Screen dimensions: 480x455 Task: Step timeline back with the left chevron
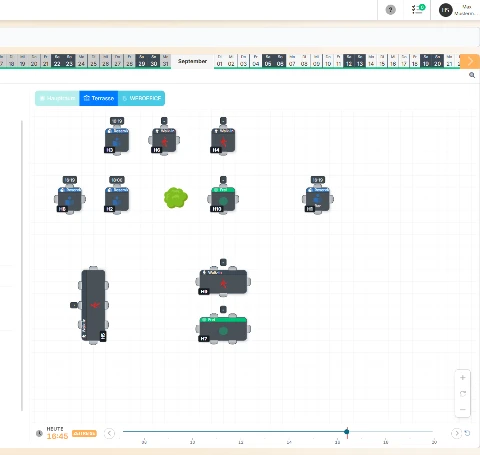click(x=109, y=433)
